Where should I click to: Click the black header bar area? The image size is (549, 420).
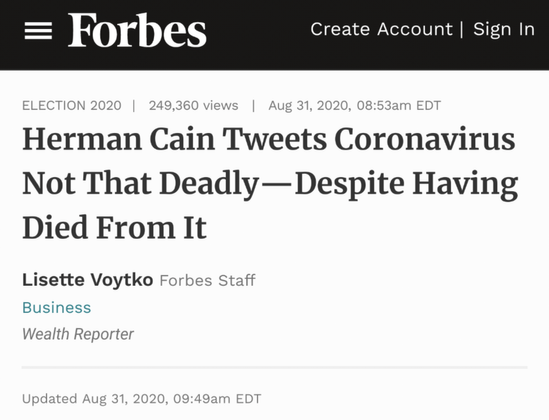(x=274, y=35)
